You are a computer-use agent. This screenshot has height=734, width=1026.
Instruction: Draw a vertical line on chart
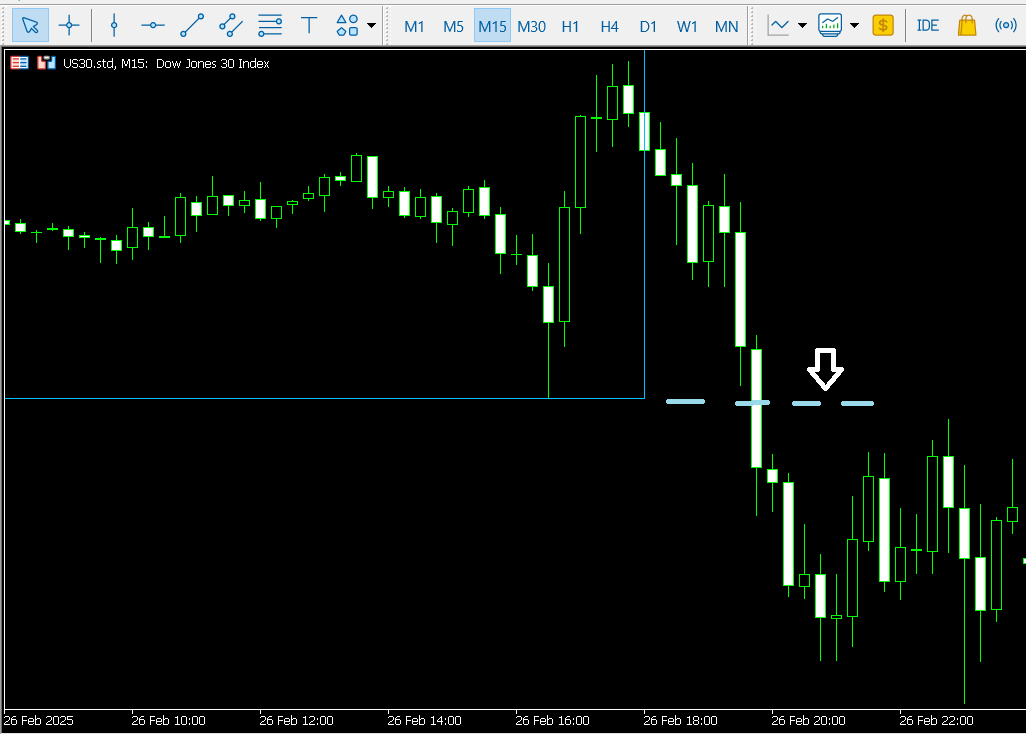(114, 25)
